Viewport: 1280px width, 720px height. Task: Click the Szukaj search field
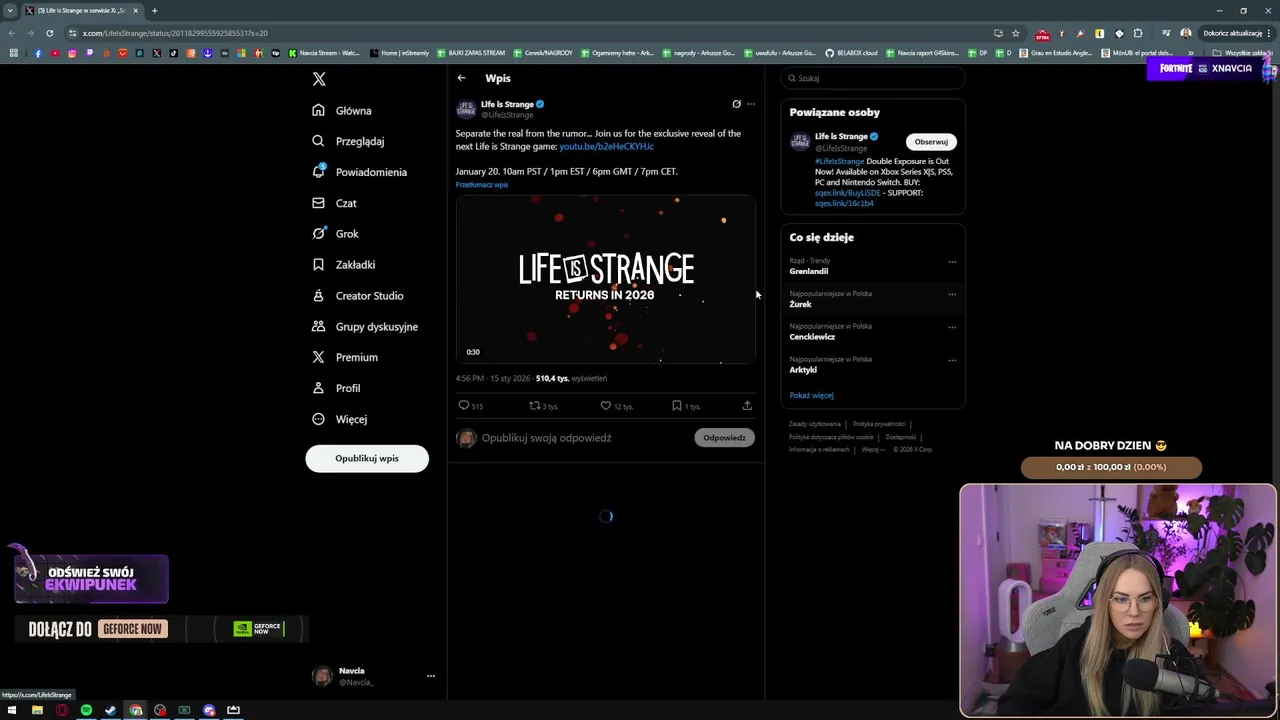(873, 78)
